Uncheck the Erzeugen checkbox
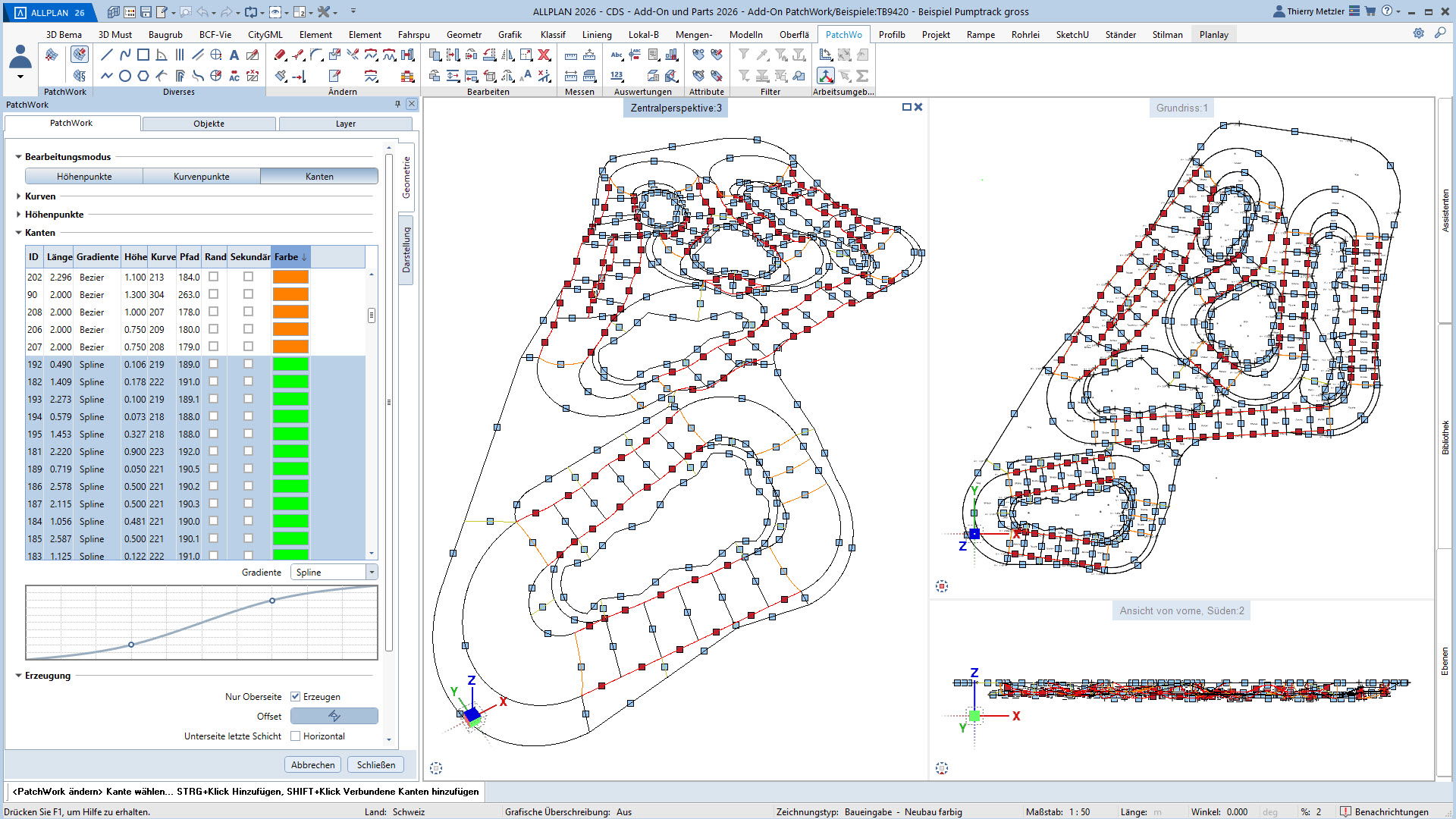1456x819 pixels. (x=296, y=696)
